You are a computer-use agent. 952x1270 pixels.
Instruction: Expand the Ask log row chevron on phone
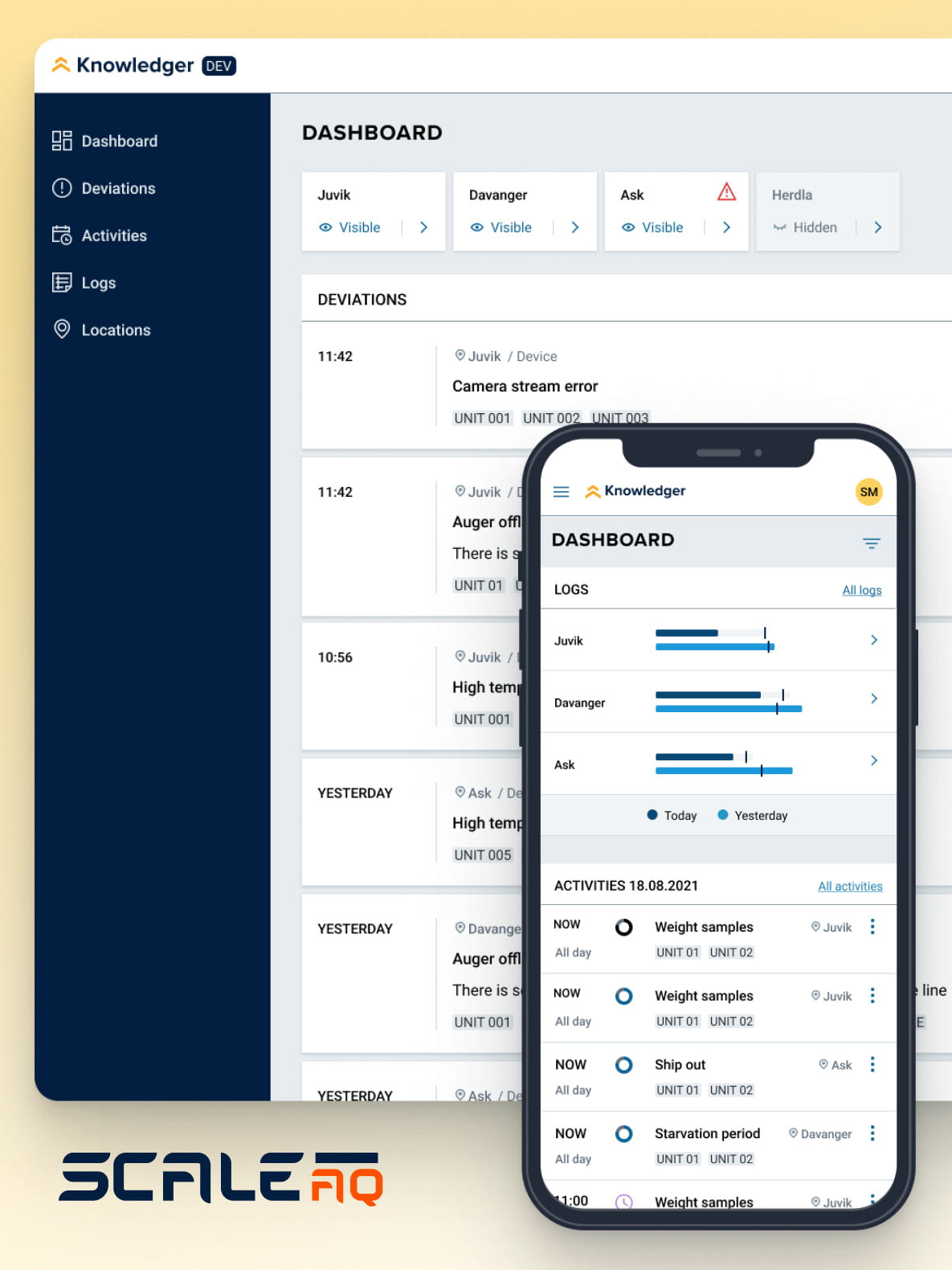coord(874,760)
